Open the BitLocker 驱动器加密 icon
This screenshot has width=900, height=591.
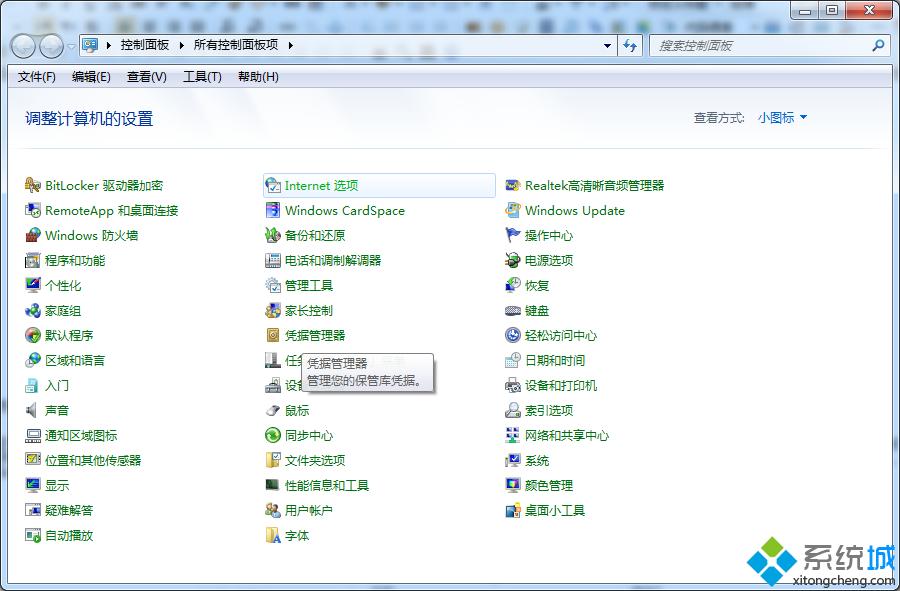click(33, 185)
